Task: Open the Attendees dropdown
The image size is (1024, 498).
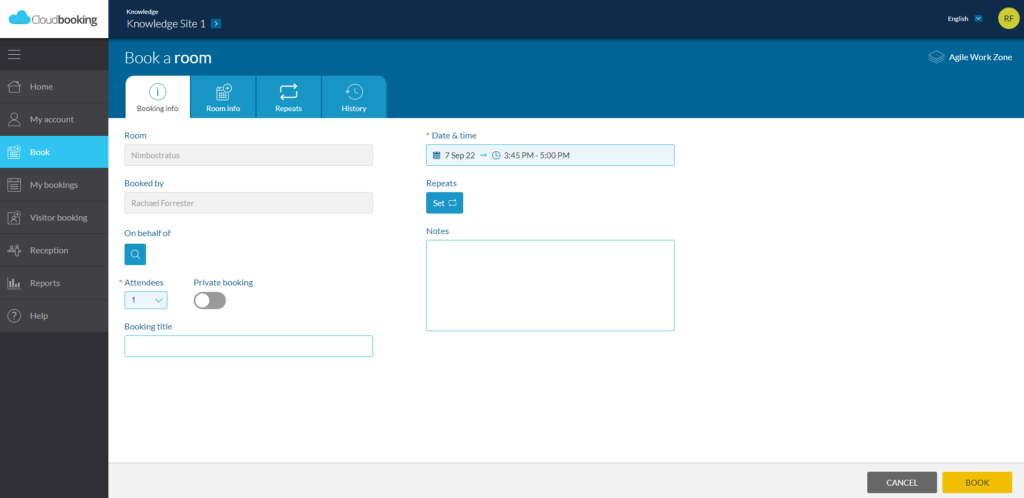Action: point(146,300)
